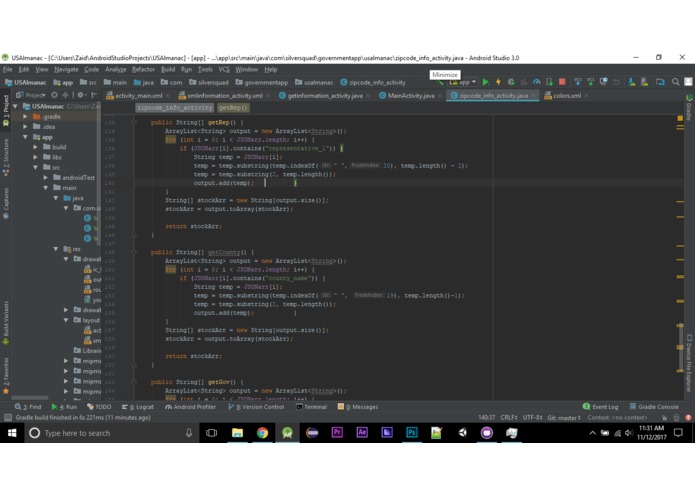Select the getRep() method breadcrumb
Image resolution: width=695 pixels, height=494 pixels.
(233, 108)
